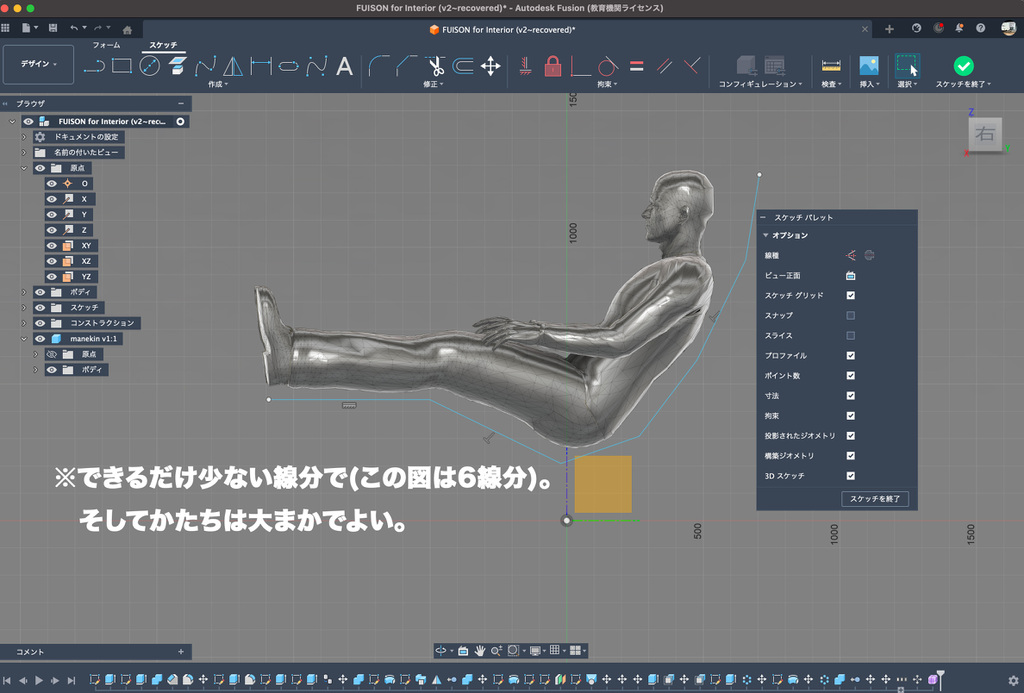Select the Rectangle sketch tool

[x=122, y=67]
